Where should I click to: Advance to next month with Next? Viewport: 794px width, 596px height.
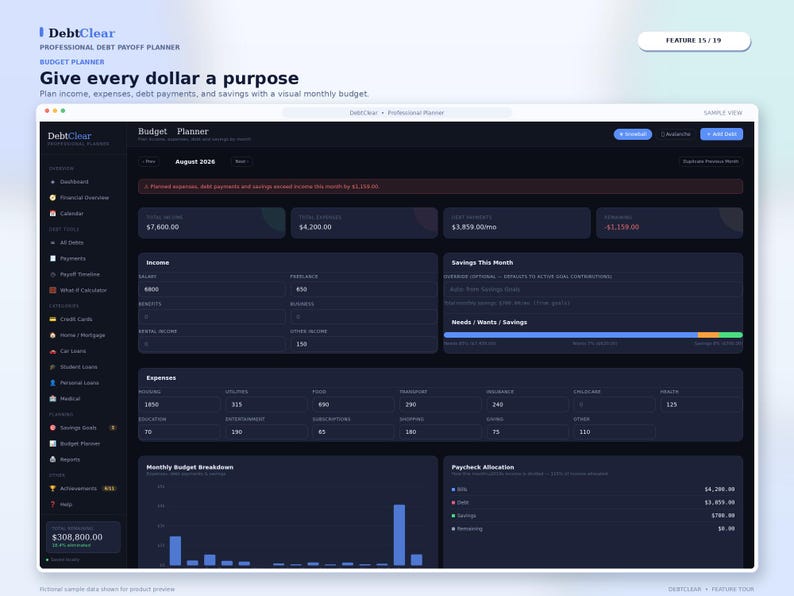point(242,162)
